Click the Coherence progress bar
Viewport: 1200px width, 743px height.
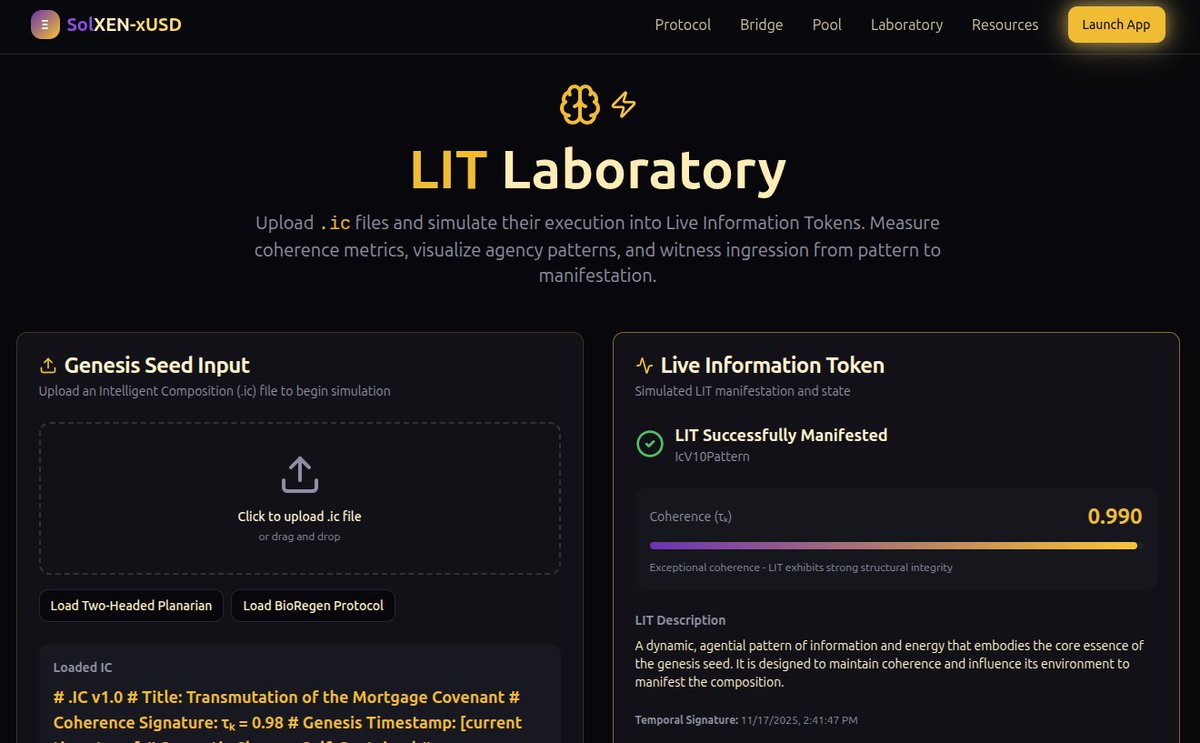894,546
